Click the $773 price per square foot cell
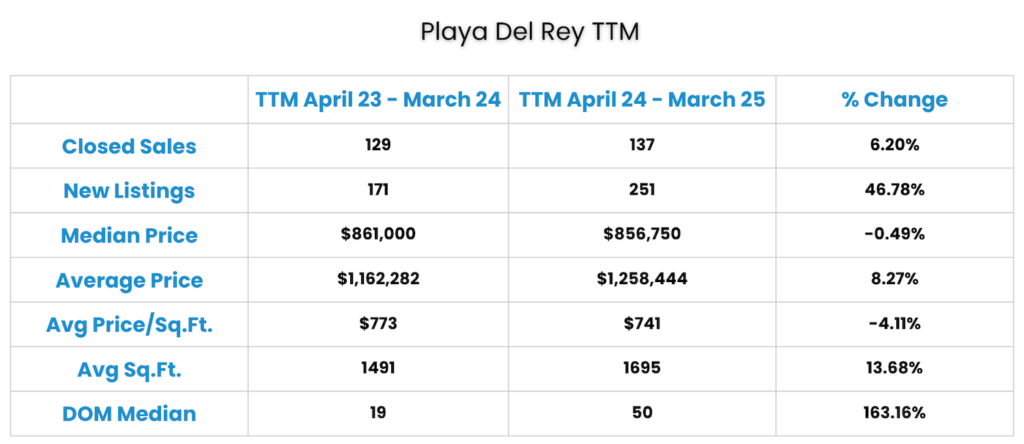The image size is (1024, 444). tap(378, 323)
